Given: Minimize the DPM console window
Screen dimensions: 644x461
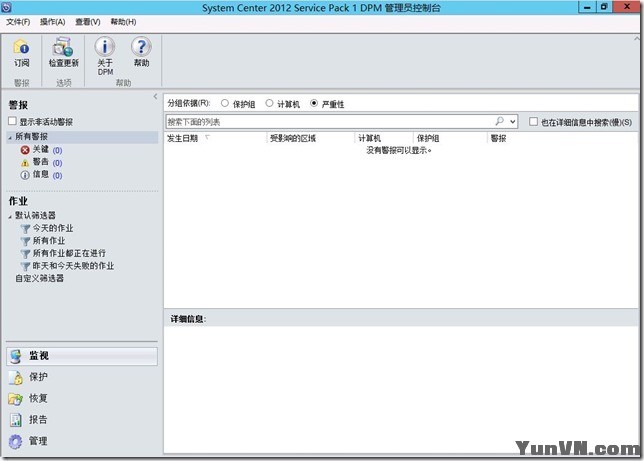Looking at the screenshot, I should pos(587,7).
